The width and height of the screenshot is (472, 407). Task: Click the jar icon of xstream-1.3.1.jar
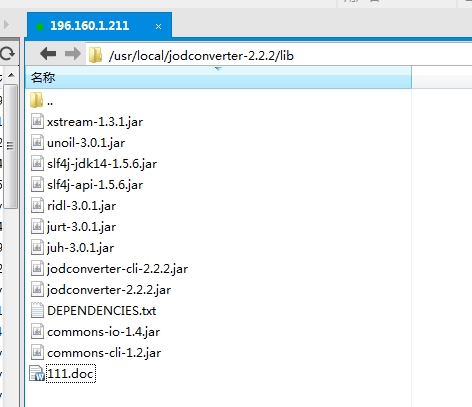[37, 121]
